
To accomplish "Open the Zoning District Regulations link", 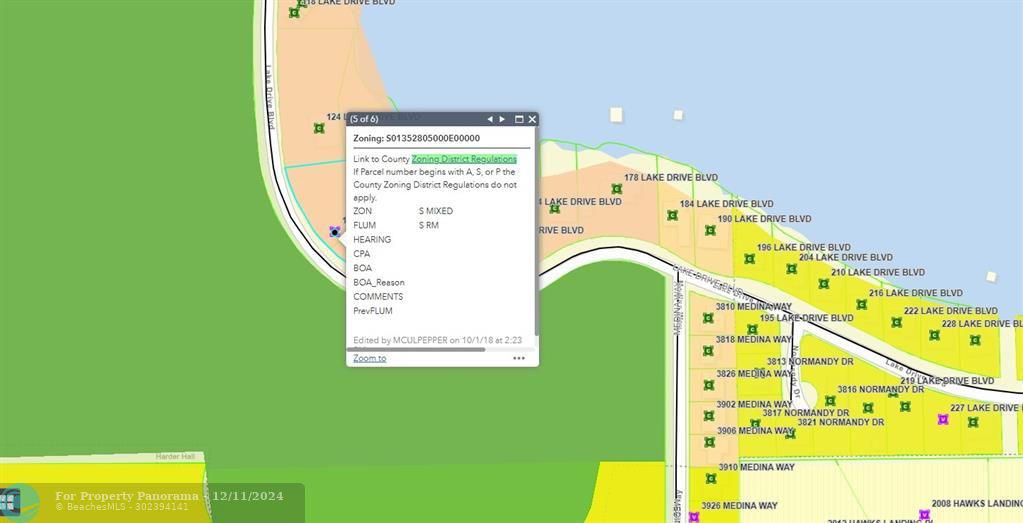I will point(464,159).
